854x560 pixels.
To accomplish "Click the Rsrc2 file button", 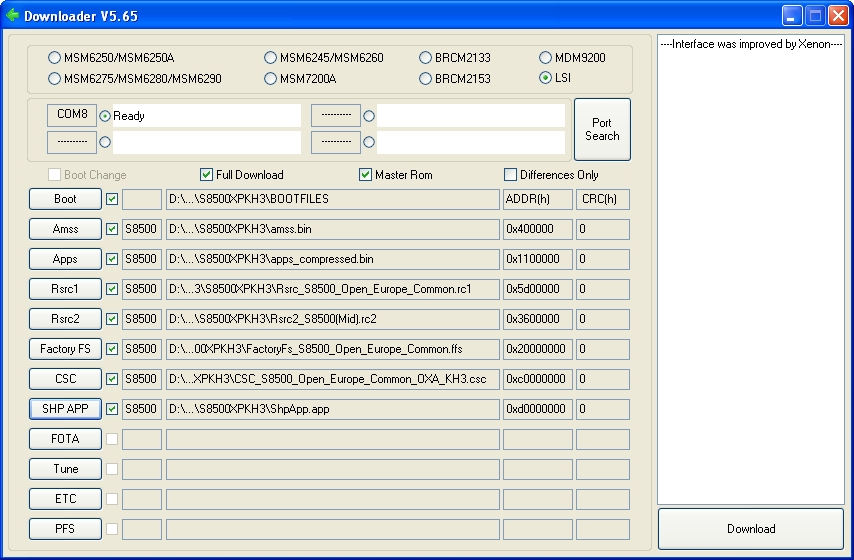I will coord(65,319).
